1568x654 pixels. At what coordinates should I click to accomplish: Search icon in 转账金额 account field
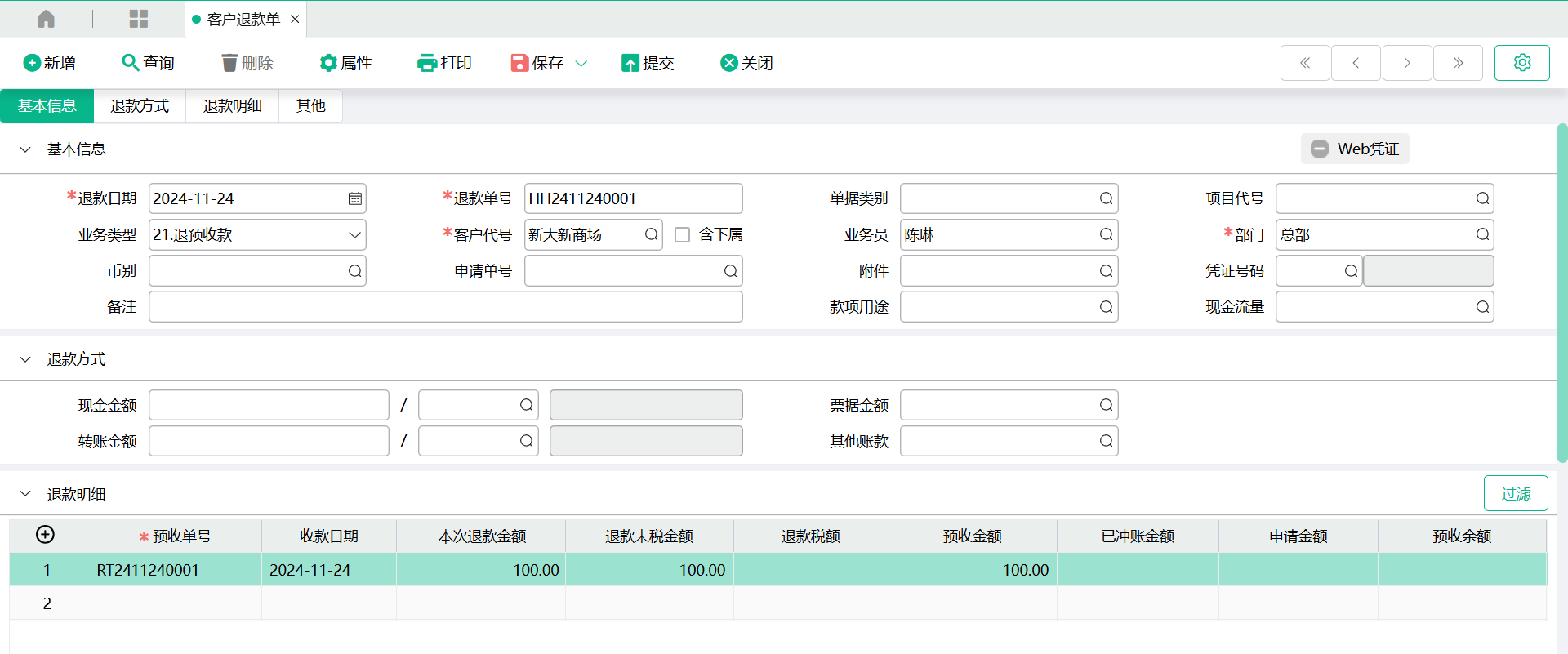click(526, 441)
